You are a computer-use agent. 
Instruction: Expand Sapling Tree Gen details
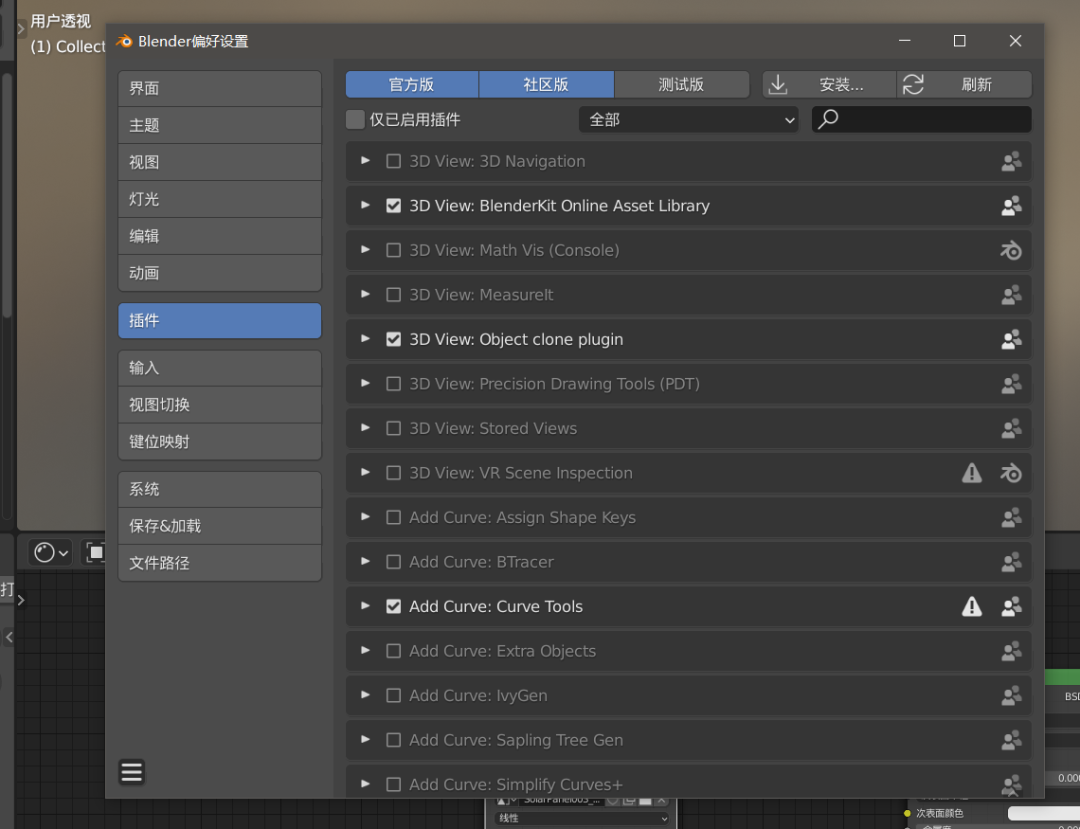click(365, 739)
